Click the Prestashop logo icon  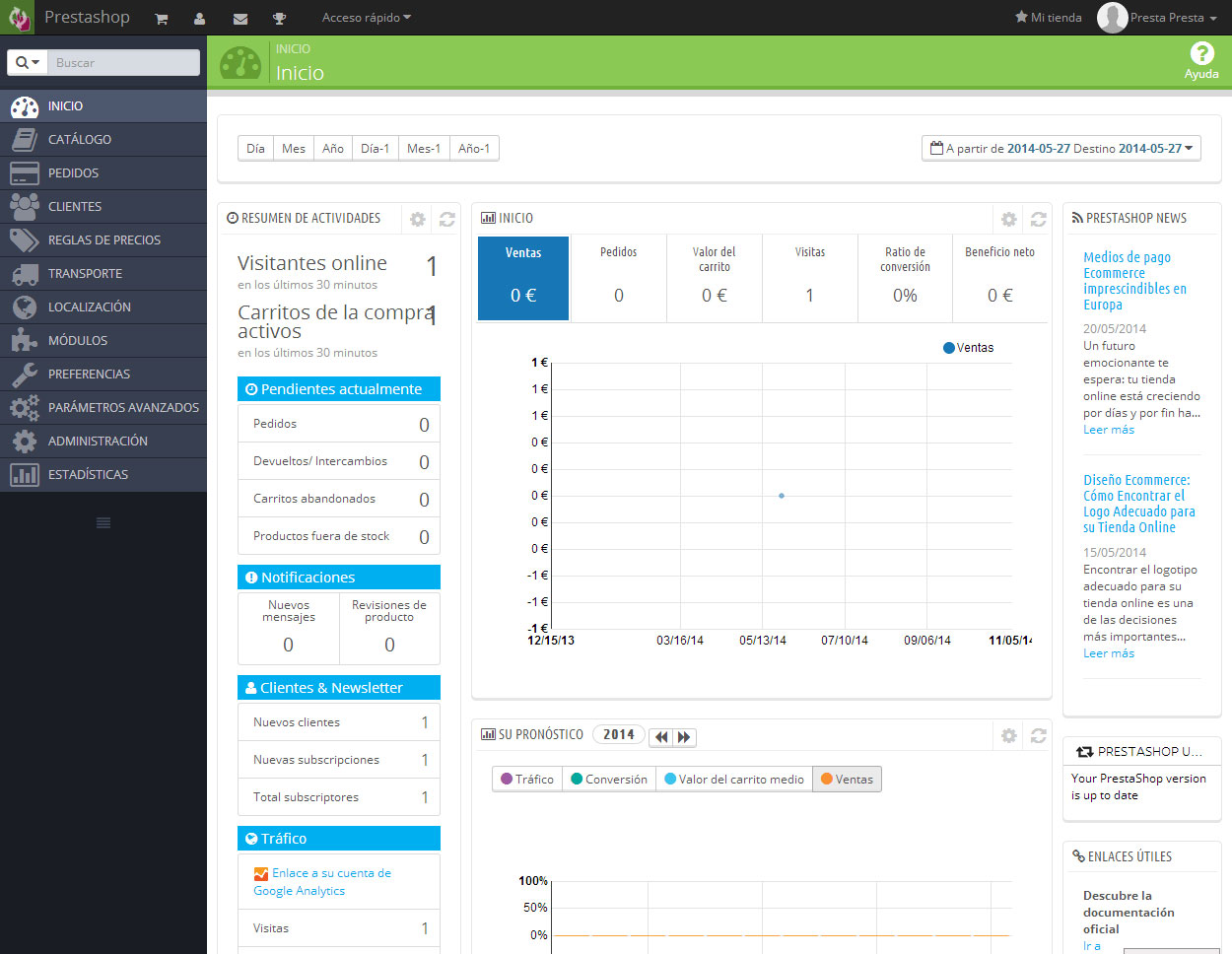19,18
